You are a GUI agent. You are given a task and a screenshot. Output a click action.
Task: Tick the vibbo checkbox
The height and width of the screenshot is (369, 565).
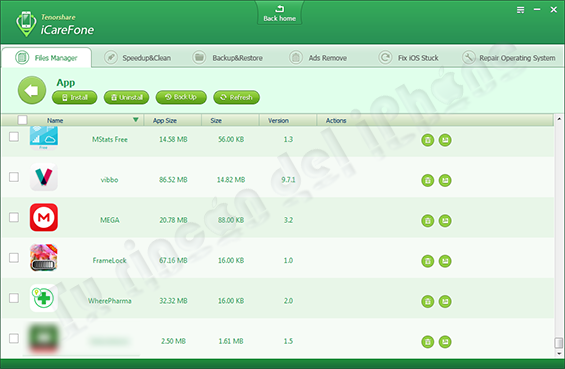click(14, 177)
